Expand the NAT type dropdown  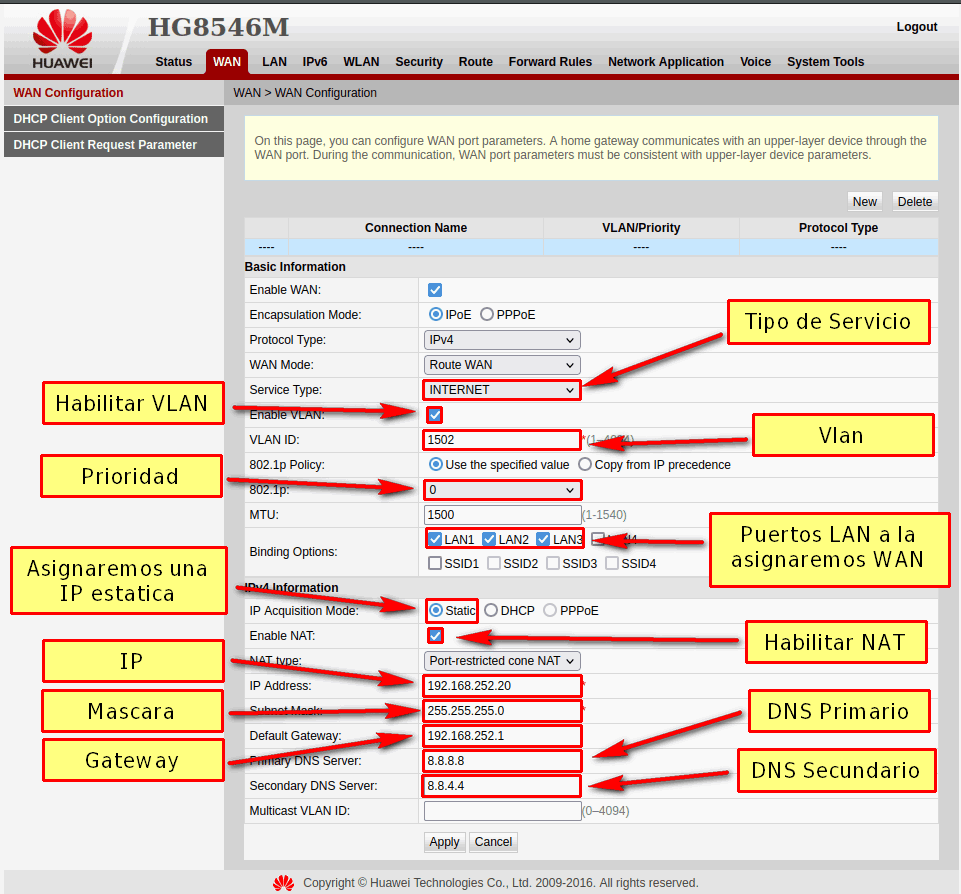502,661
